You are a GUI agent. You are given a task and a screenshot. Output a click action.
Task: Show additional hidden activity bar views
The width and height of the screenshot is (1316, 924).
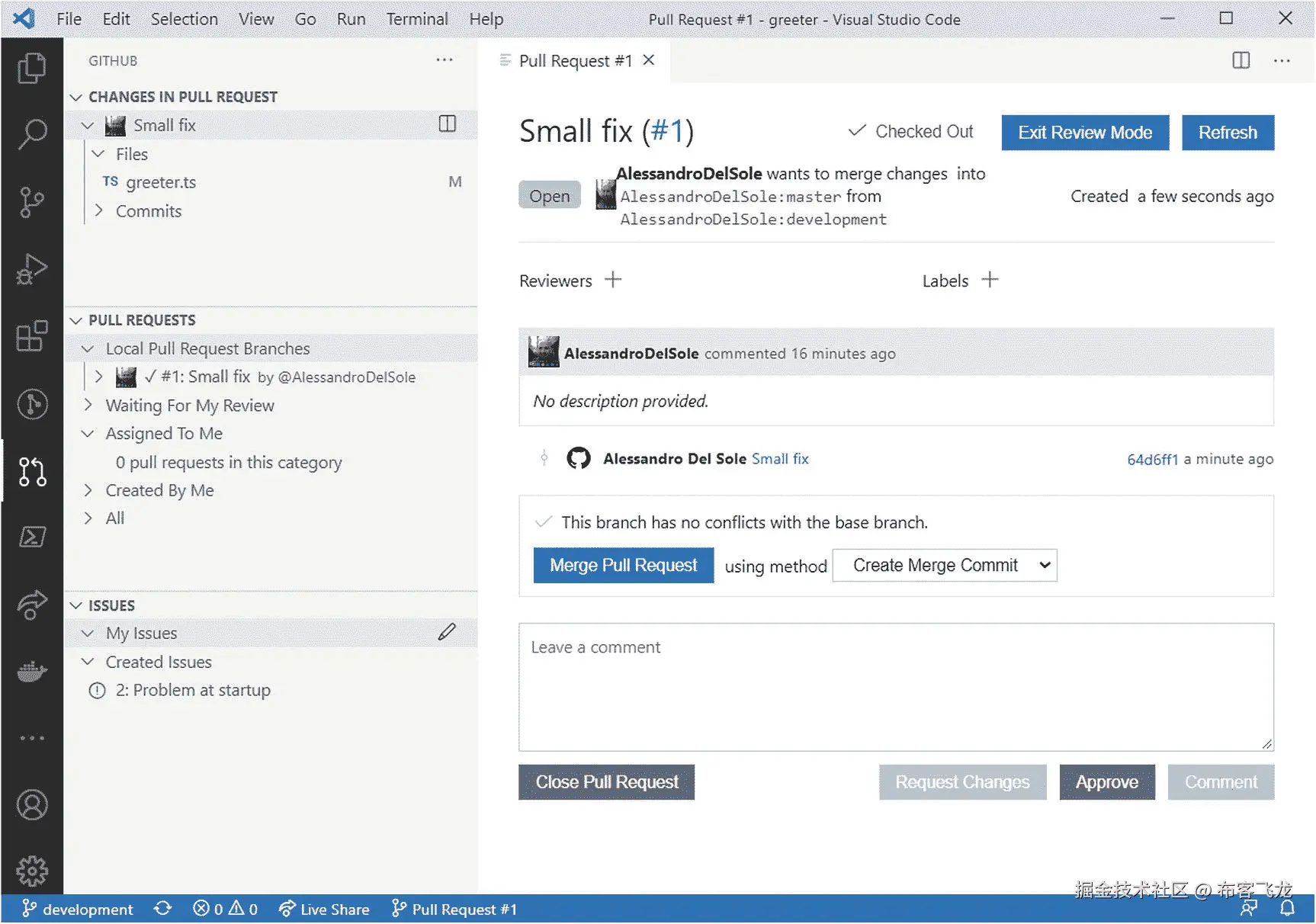32,738
